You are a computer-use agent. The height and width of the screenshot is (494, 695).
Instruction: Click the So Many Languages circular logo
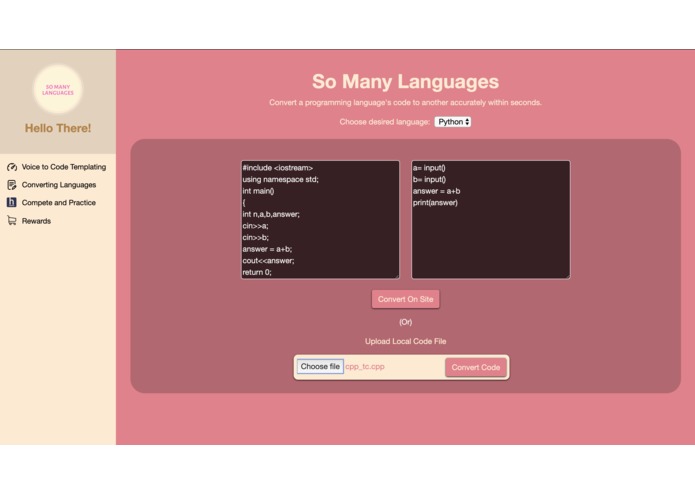point(58,89)
